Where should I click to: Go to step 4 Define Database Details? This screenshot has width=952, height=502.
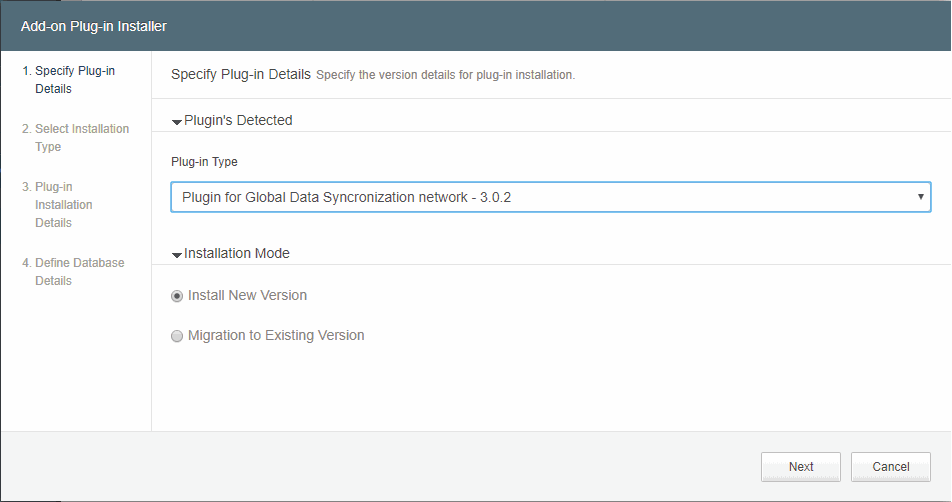point(73,272)
